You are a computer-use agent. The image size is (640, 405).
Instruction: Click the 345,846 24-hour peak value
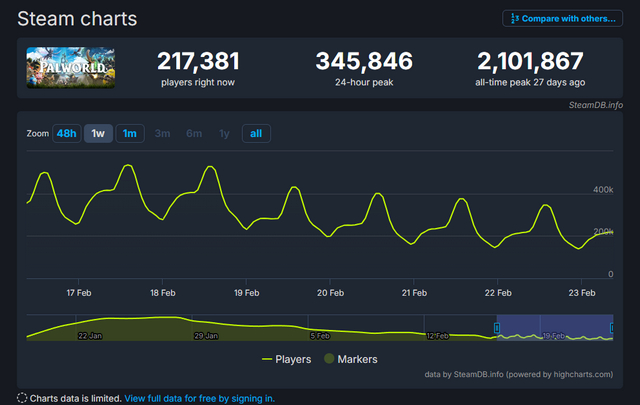364,61
